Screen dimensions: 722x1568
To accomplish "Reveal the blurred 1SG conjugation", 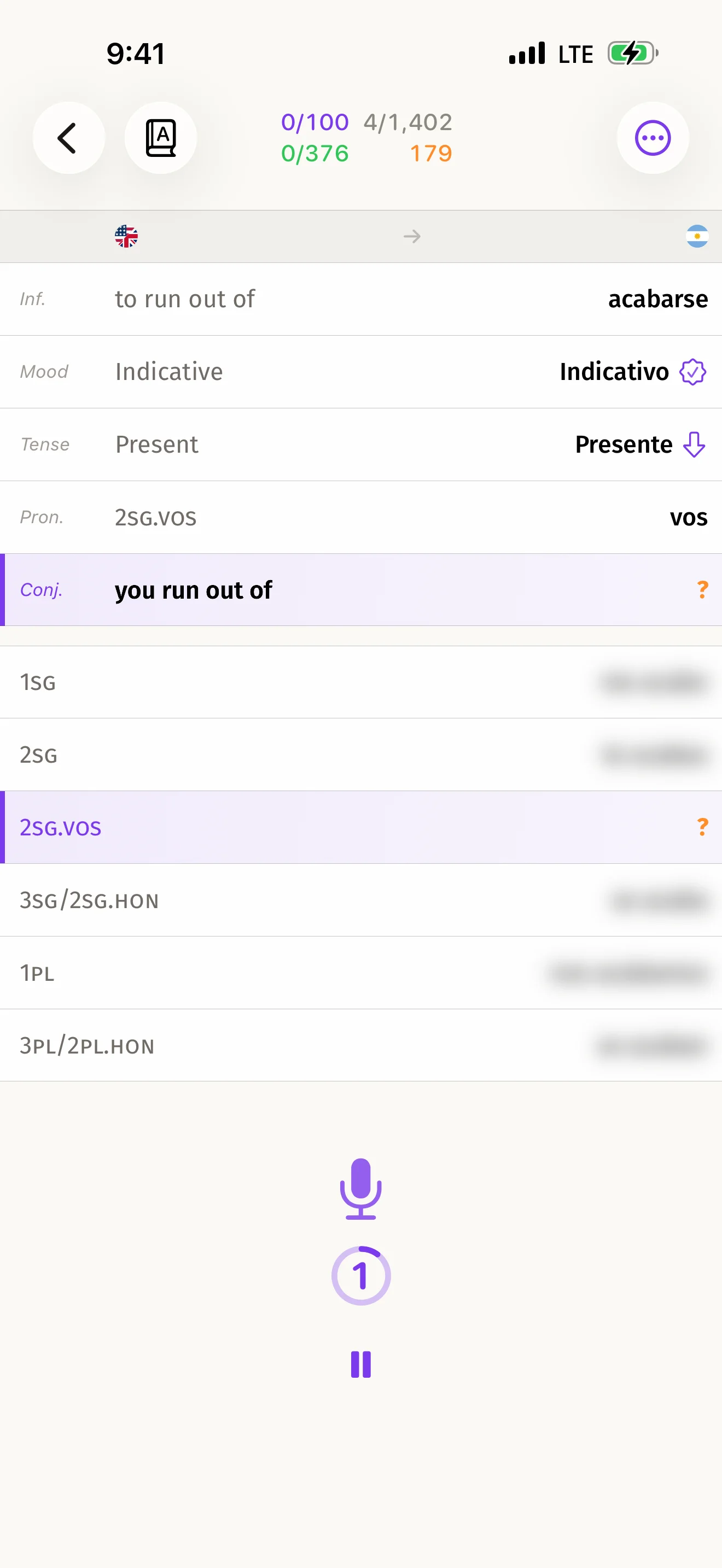I will (x=653, y=682).
